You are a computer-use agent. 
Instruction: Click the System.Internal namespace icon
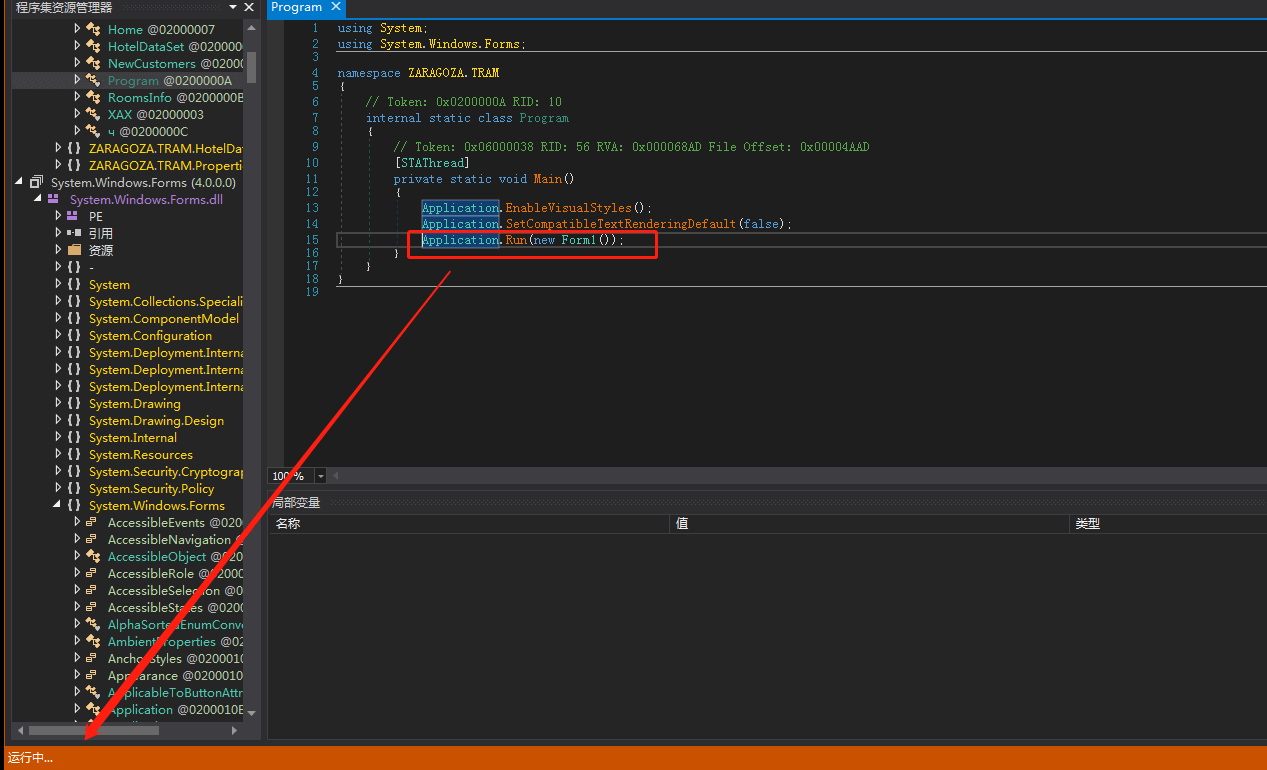(x=74, y=437)
